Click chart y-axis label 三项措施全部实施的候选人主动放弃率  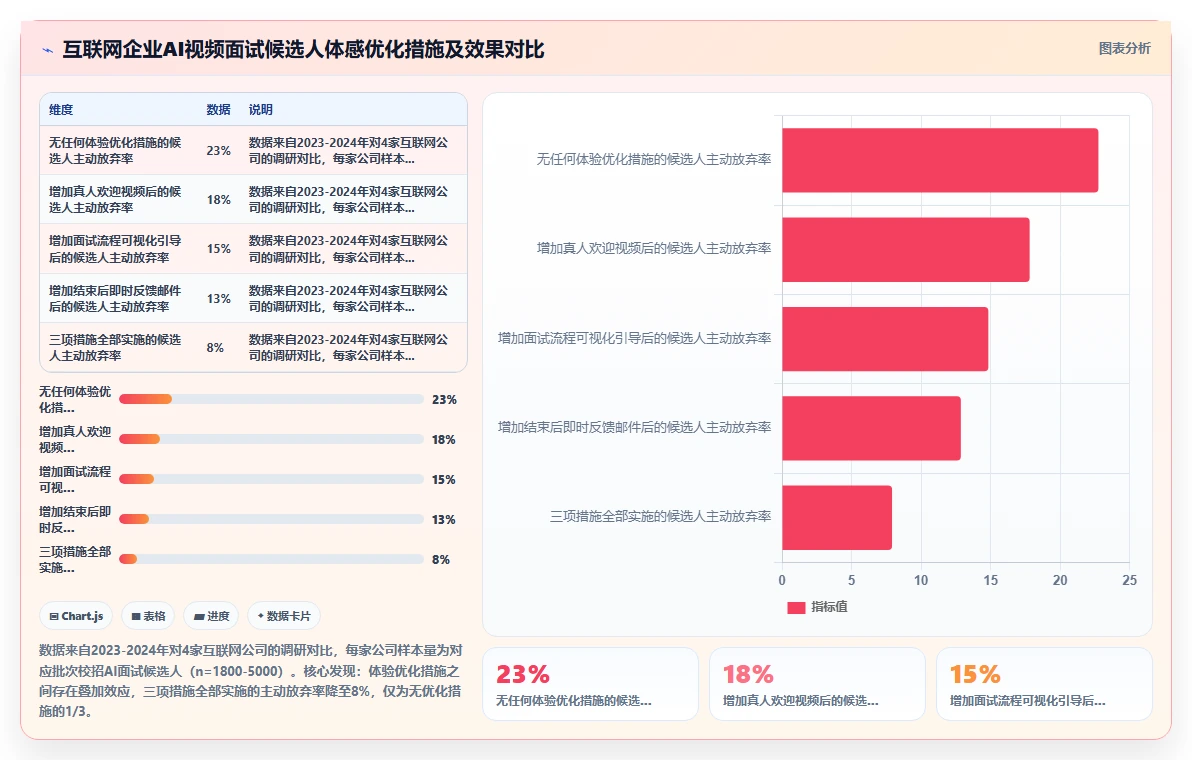tap(661, 517)
